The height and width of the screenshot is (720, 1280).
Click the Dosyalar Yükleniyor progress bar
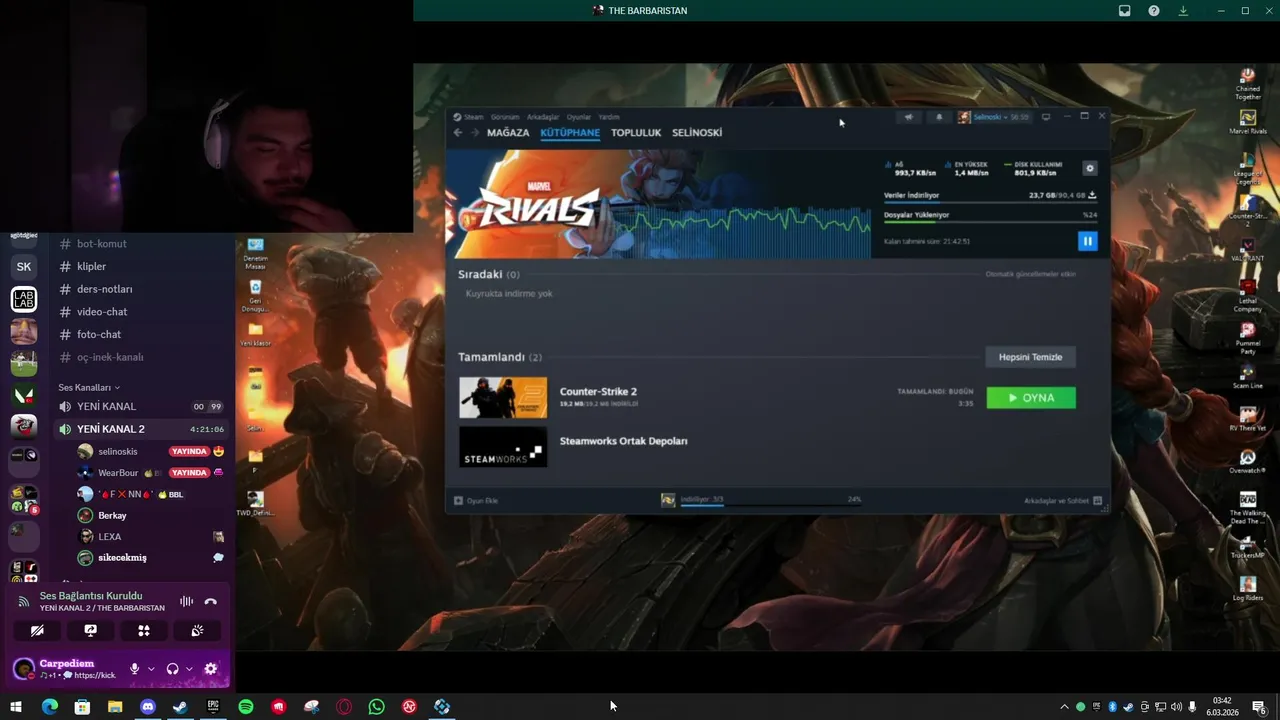coord(990,222)
